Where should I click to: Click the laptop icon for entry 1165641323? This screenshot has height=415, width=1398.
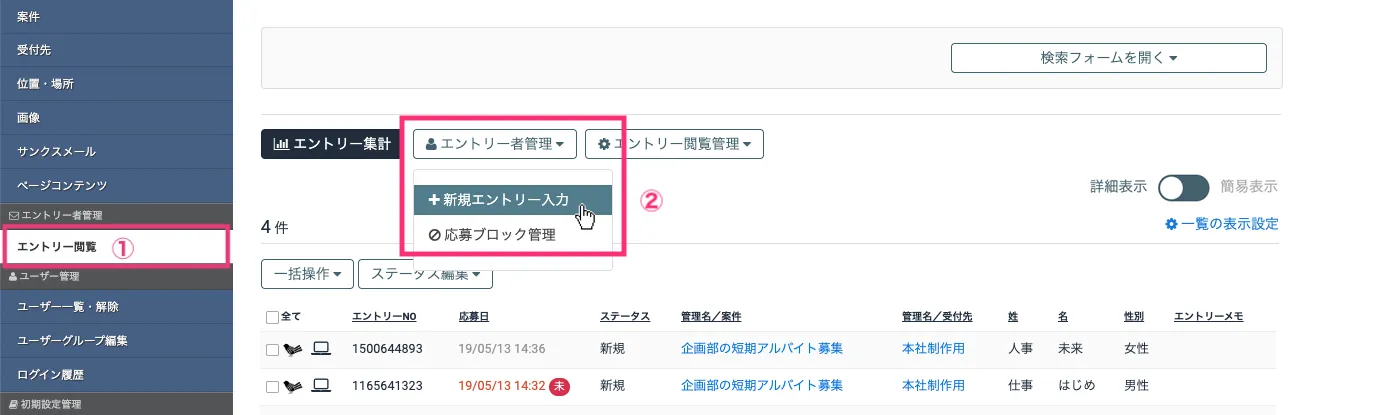point(321,385)
